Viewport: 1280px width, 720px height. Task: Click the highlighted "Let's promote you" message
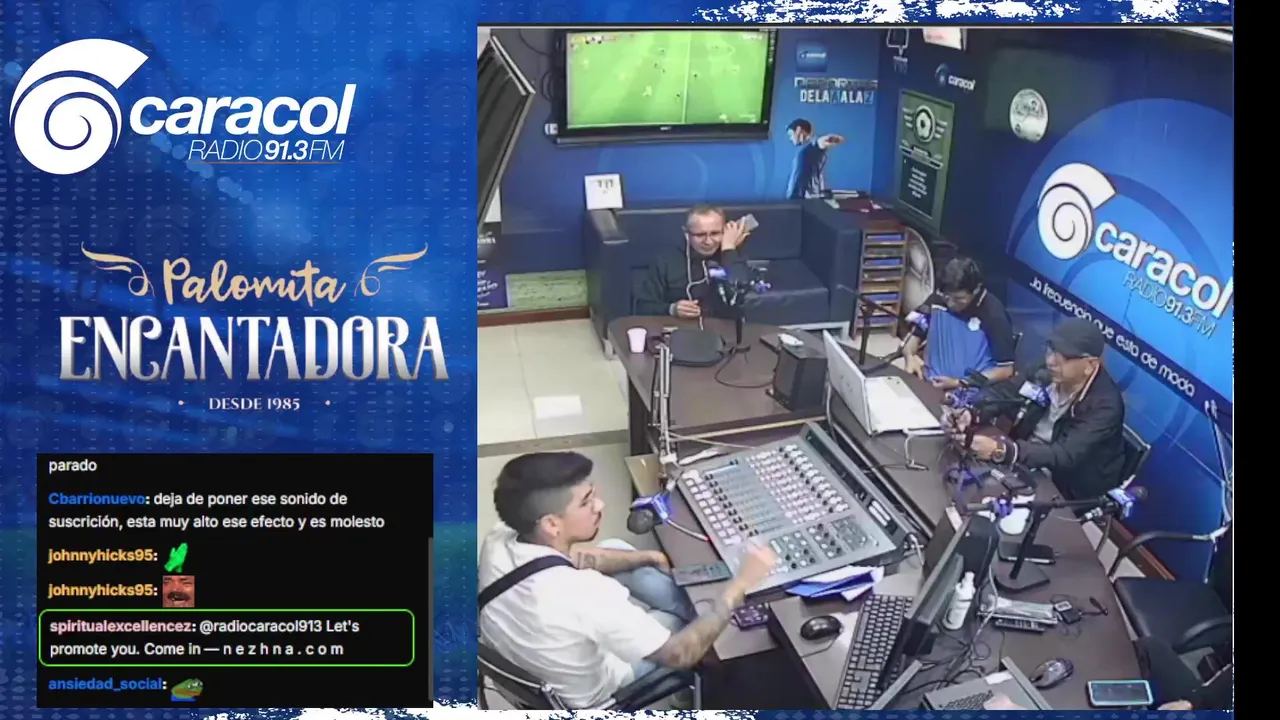click(226, 638)
